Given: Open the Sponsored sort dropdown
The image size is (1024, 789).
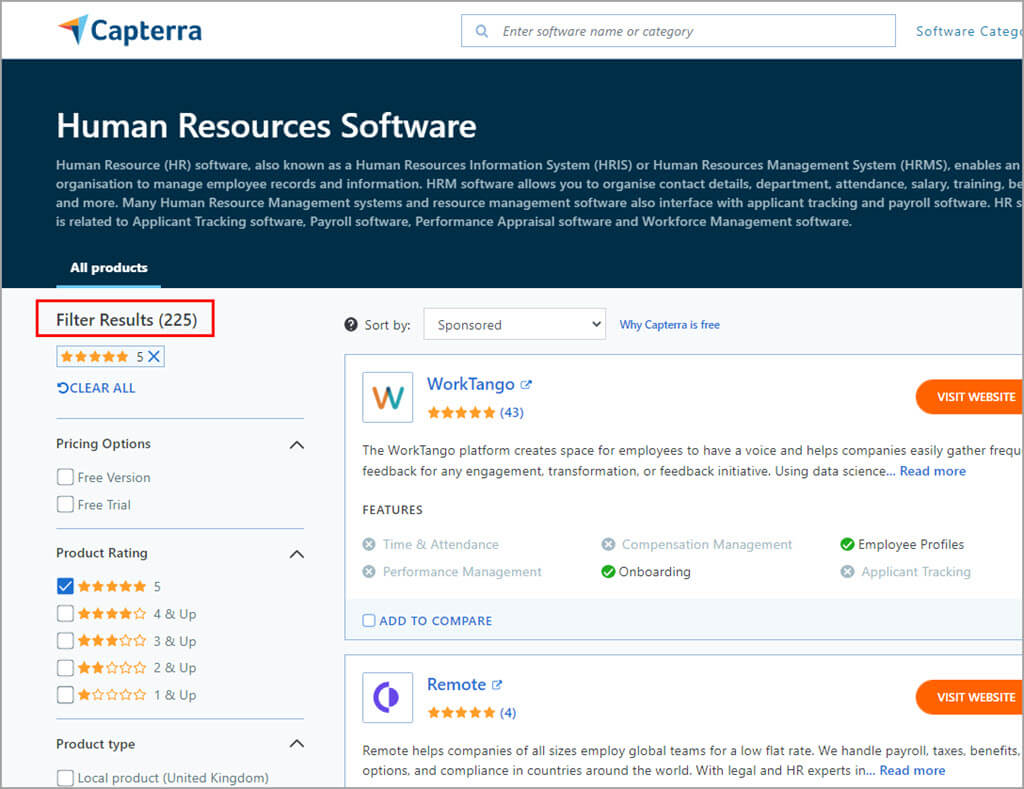Looking at the screenshot, I should (x=514, y=325).
